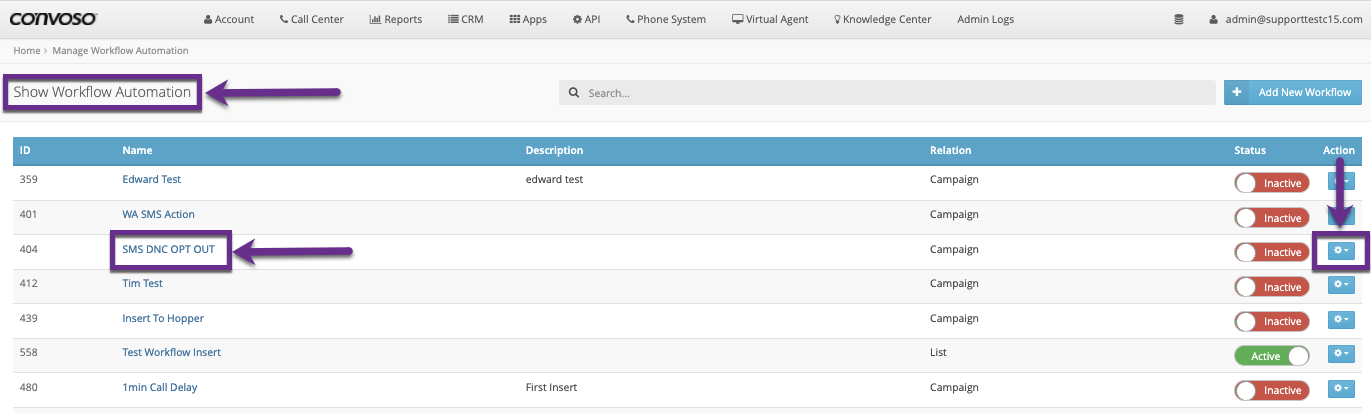Click the 'First Insert' description cell
Viewport: 1371px width, 413px height.
pyautogui.click(x=551, y=387)
